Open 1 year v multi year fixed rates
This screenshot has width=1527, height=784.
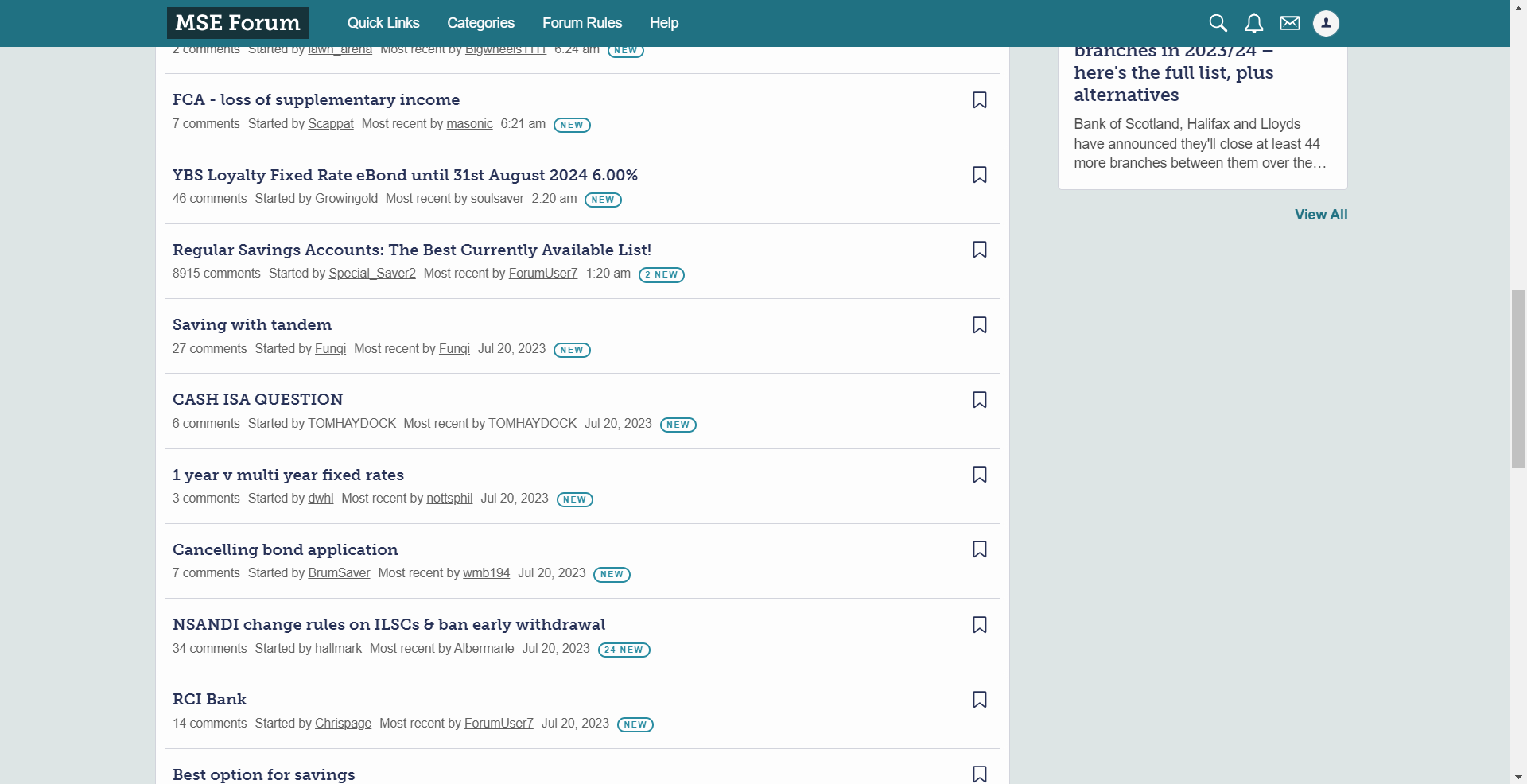(288, 475)
